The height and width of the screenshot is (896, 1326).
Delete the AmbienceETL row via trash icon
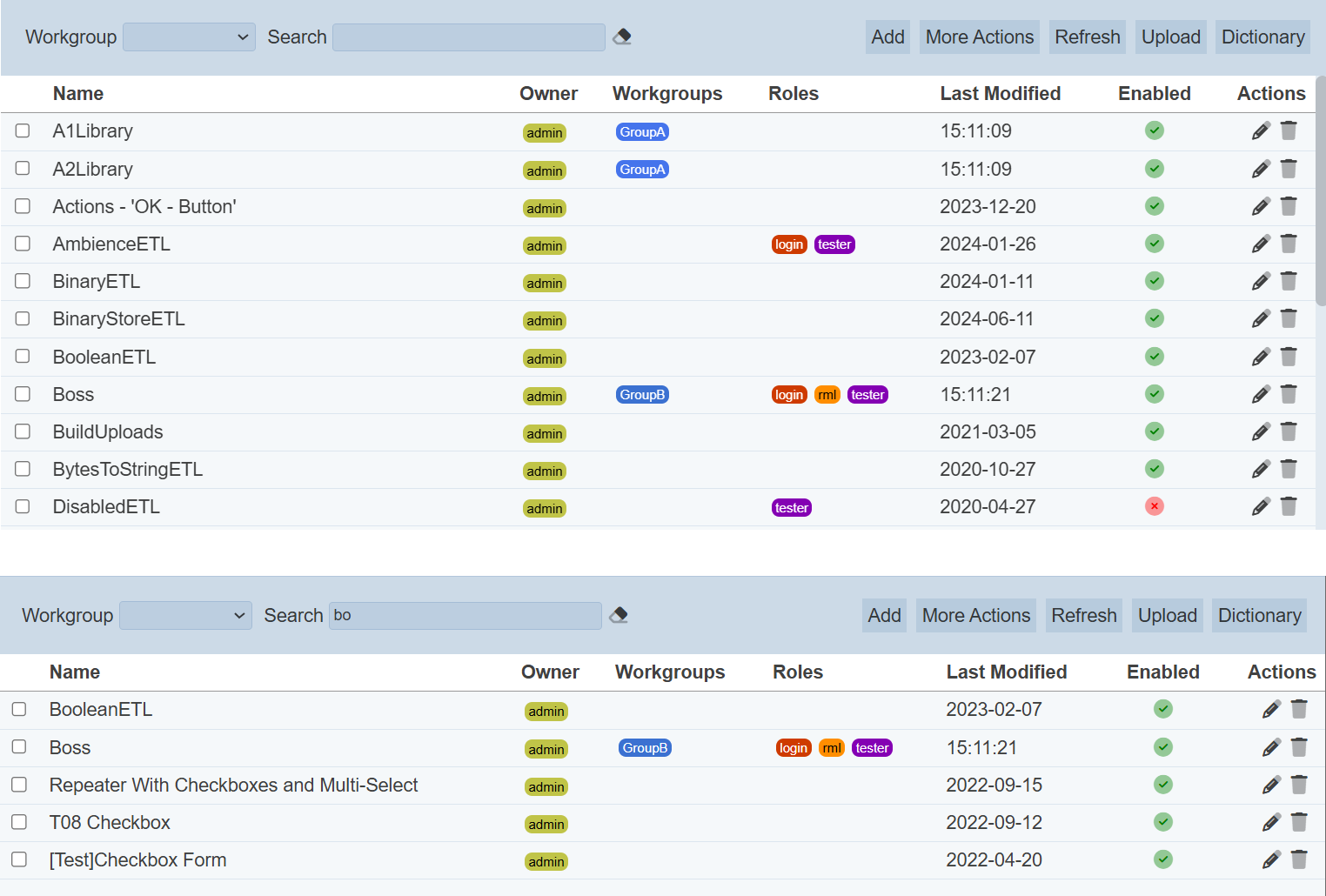(1289, 244)
